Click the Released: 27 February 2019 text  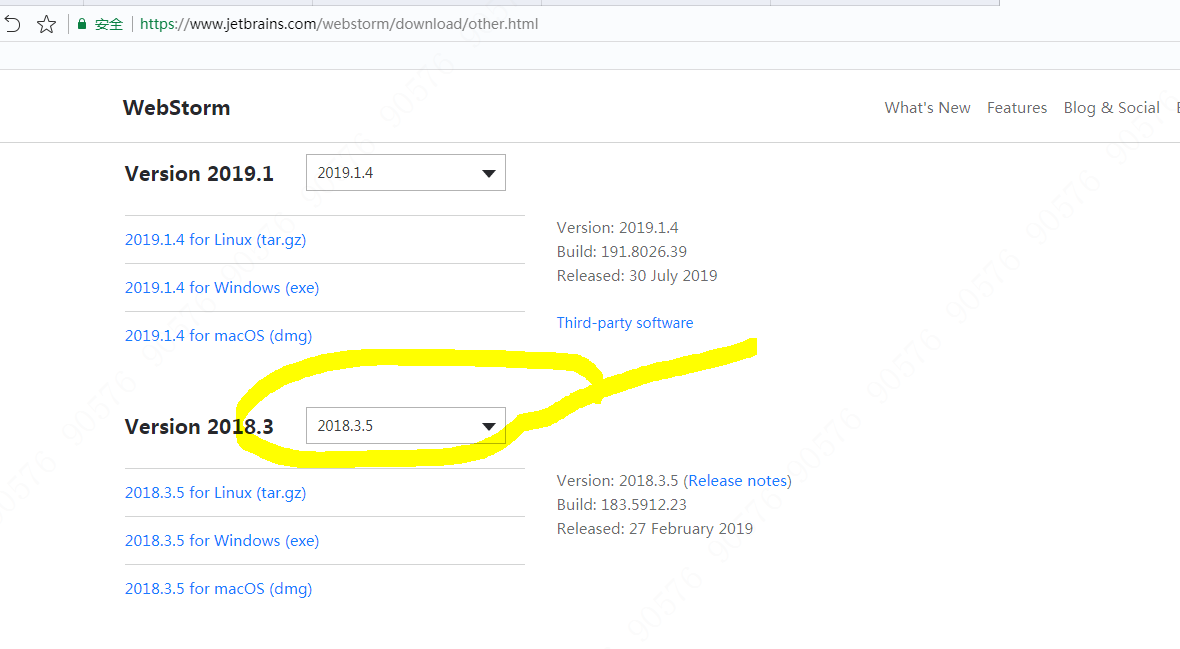(x=655, y=529)
